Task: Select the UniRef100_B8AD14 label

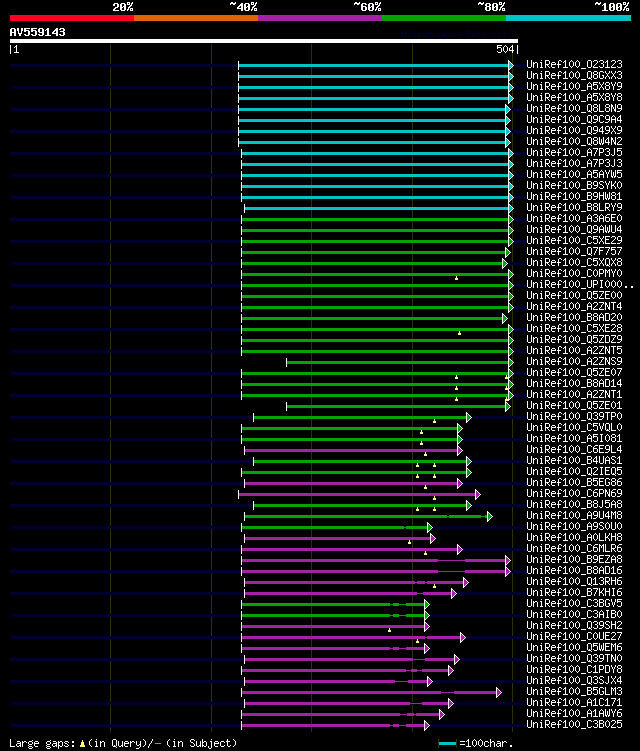Action: point(574,384)
